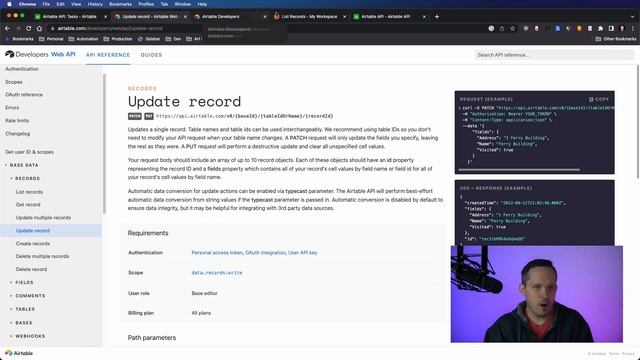Expand the Comments section
Screen dimensions: 640x360
(x=28, y=296)
